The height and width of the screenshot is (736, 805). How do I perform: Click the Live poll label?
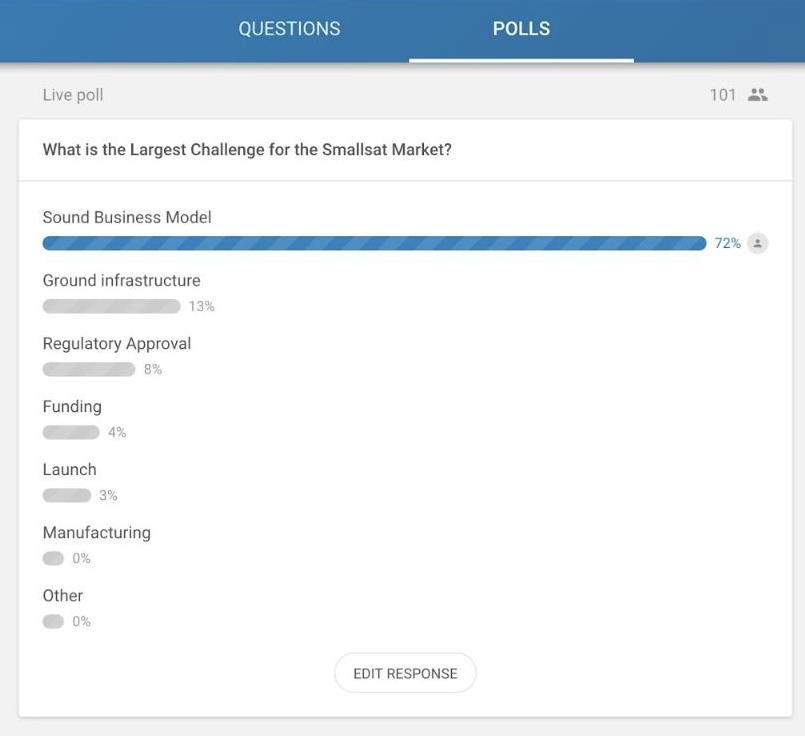[x=73, y=95]
